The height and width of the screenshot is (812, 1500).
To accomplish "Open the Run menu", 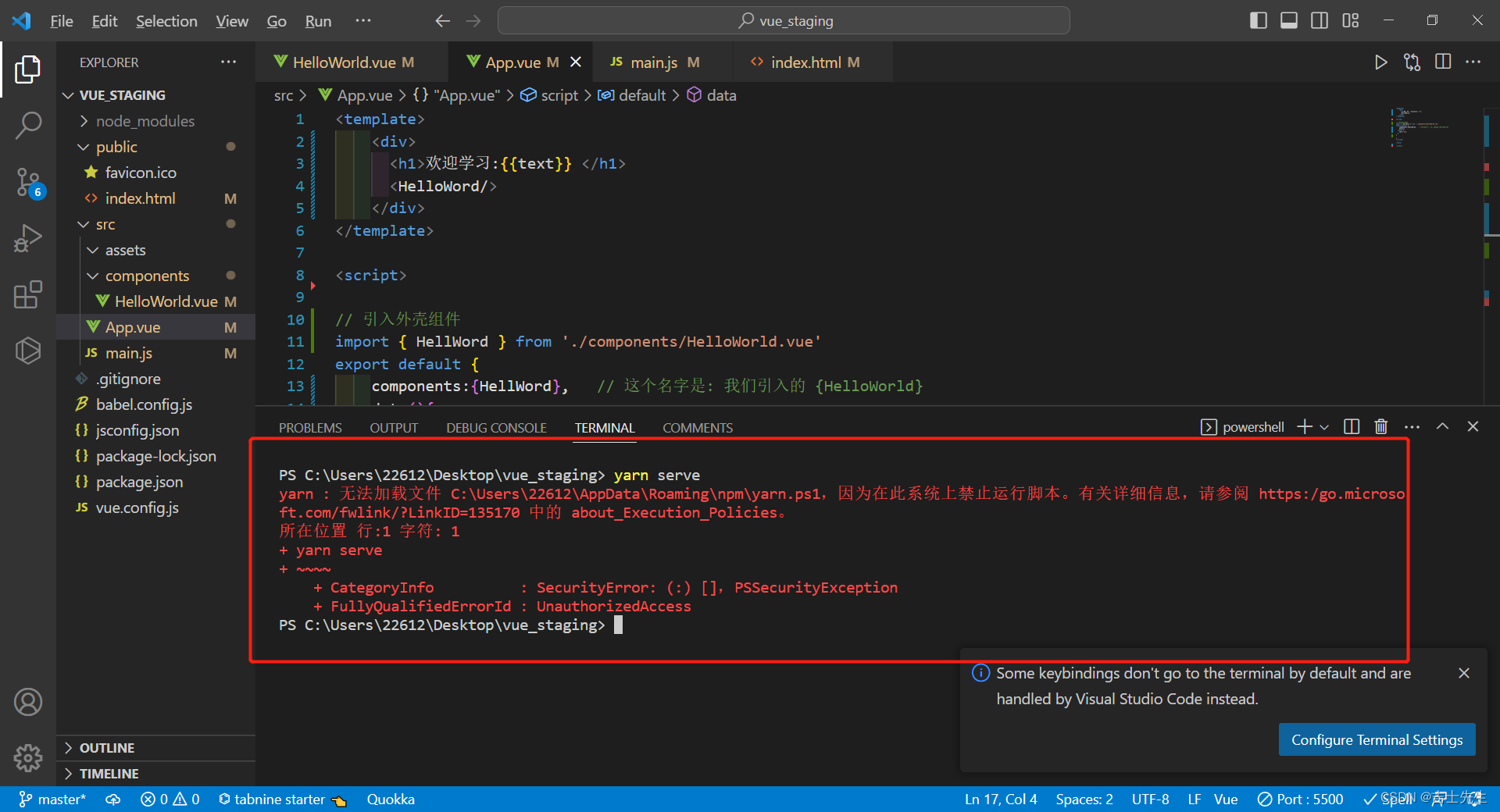I will point(318,21).
